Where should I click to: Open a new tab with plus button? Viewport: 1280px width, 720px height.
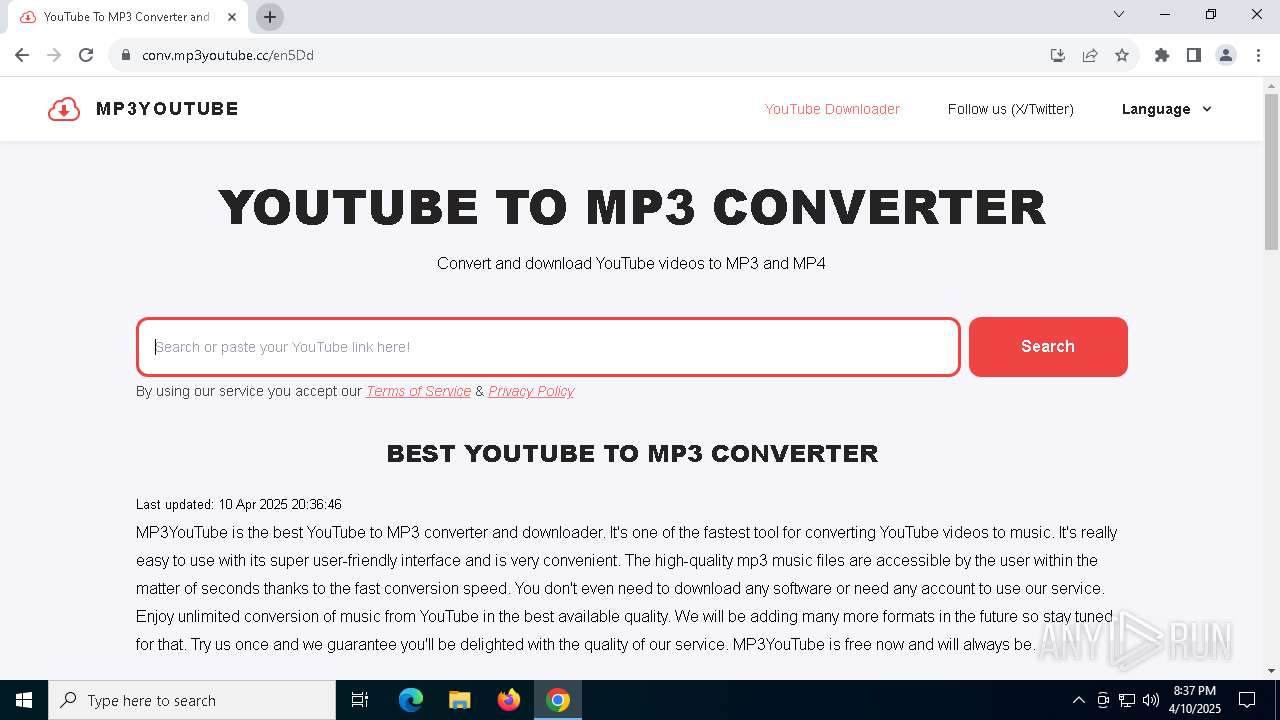point(270,17)
